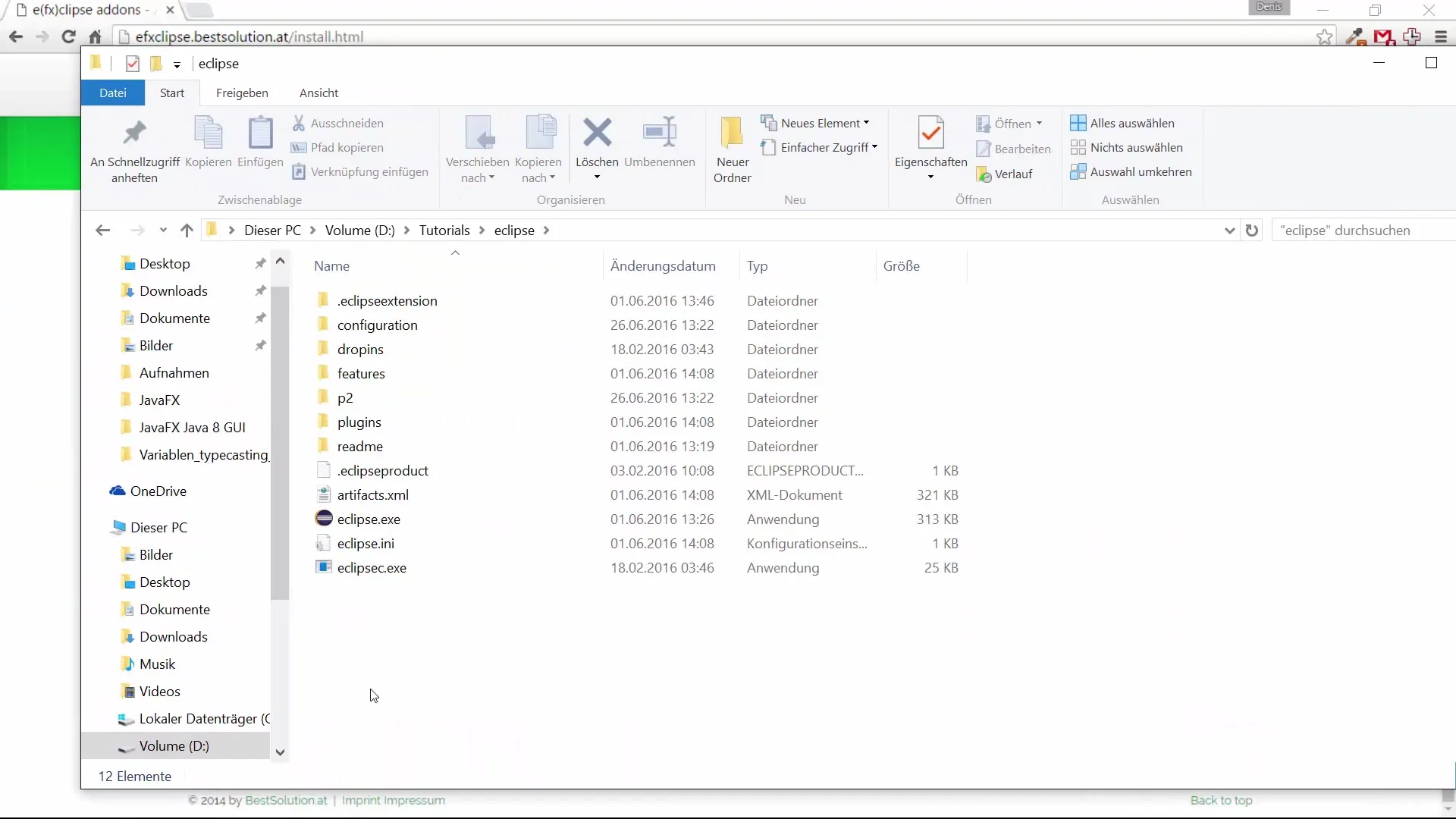The image size is (1456, 819).
Task: Click the Eigenschaften checkmark icon
Action: pos(930,133)
